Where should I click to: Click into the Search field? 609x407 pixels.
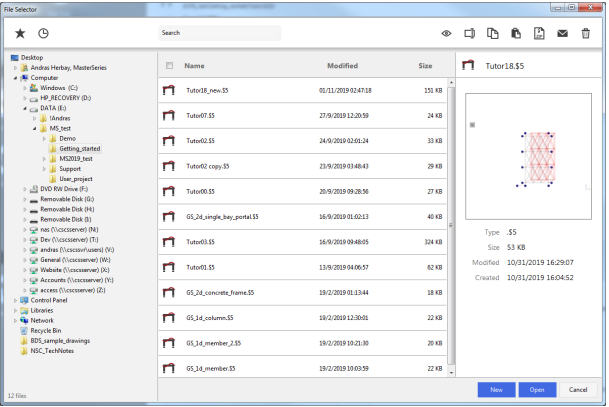220,33
